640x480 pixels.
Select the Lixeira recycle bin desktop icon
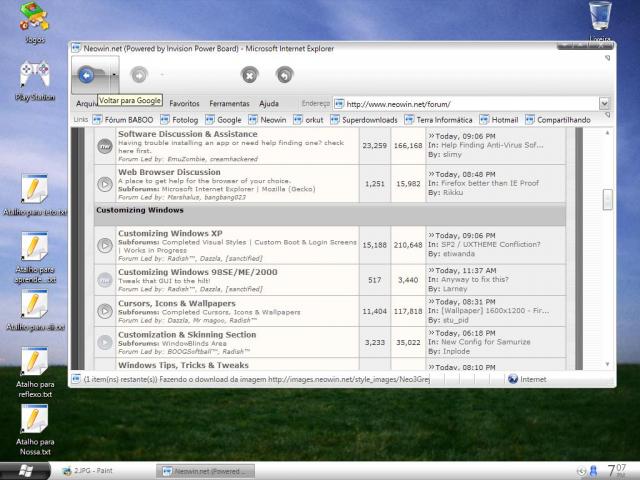point(600,20)
